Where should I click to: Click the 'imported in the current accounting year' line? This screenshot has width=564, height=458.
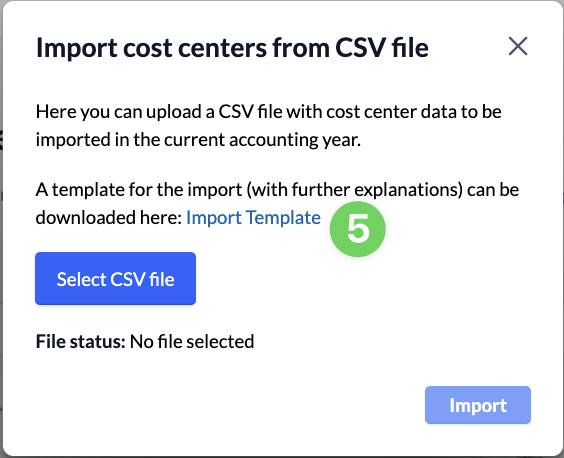click(x=198, y=140)
